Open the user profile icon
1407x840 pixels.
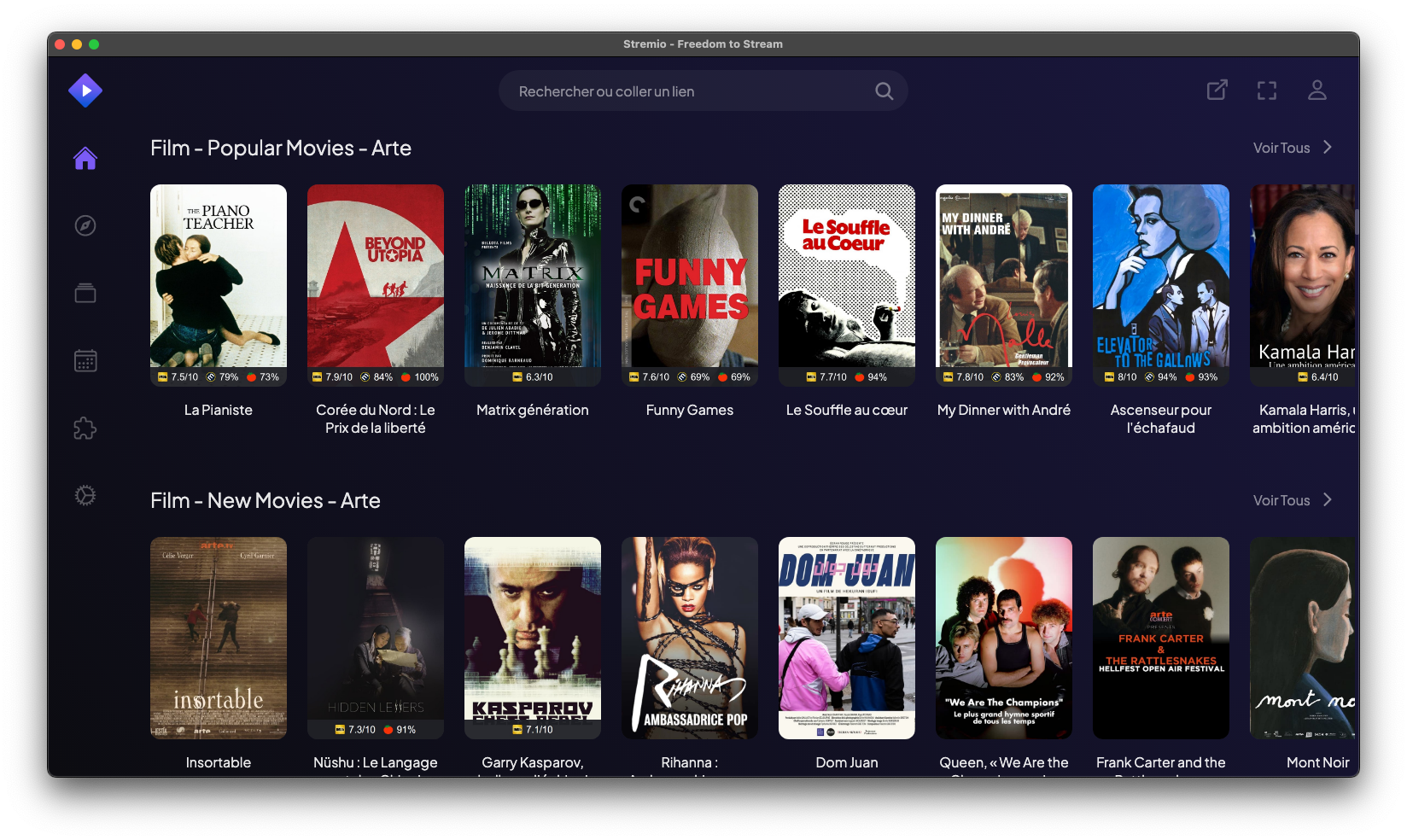(x=1317, y=90)
